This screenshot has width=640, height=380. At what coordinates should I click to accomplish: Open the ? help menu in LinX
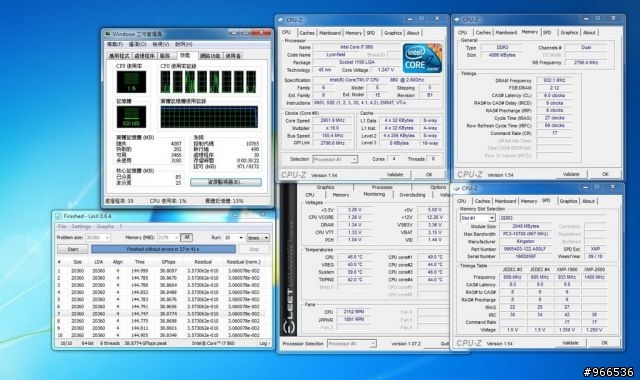point(121,227)
